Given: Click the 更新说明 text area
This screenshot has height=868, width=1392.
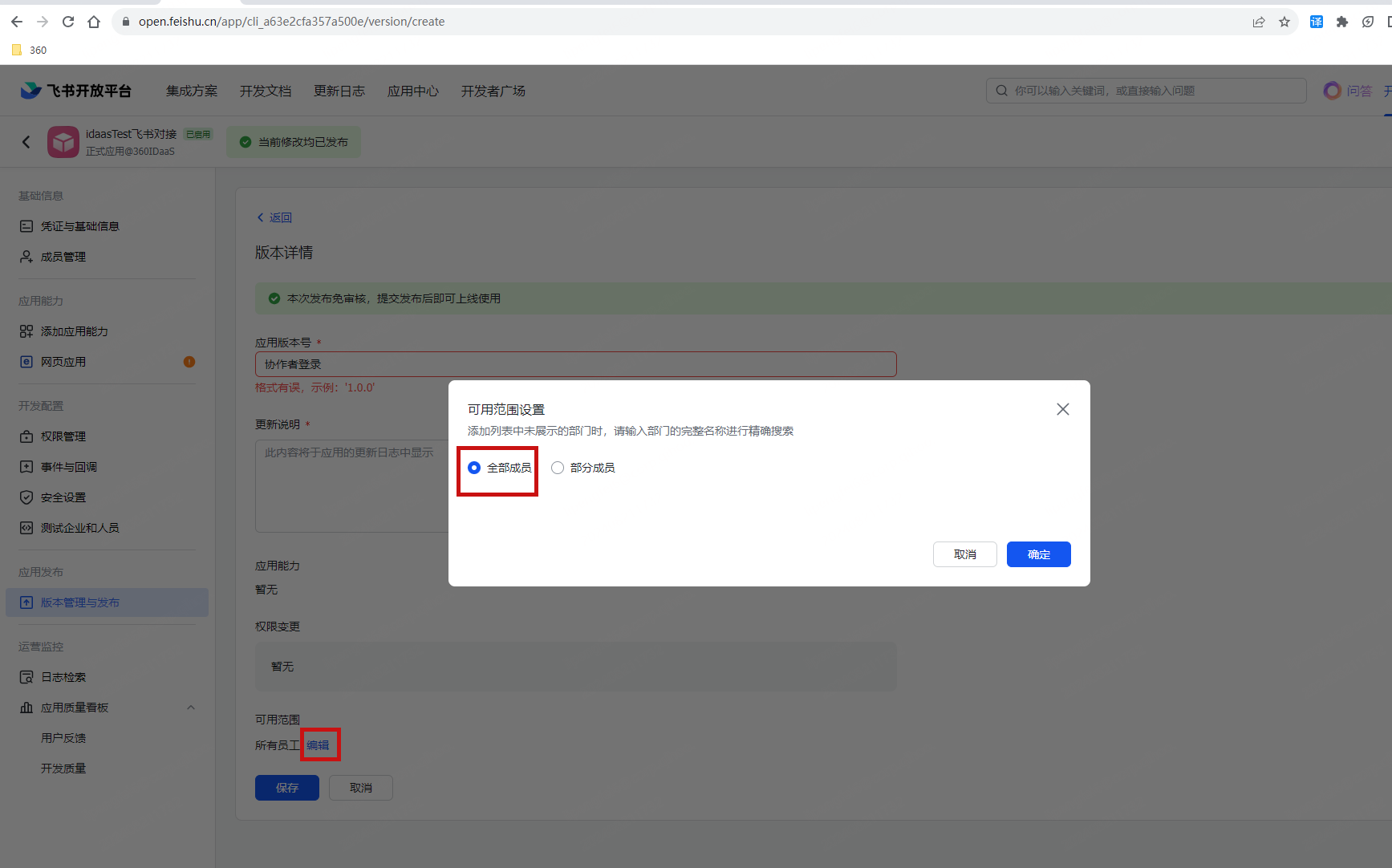Looking at the screenshot, I should coord(351,485).
